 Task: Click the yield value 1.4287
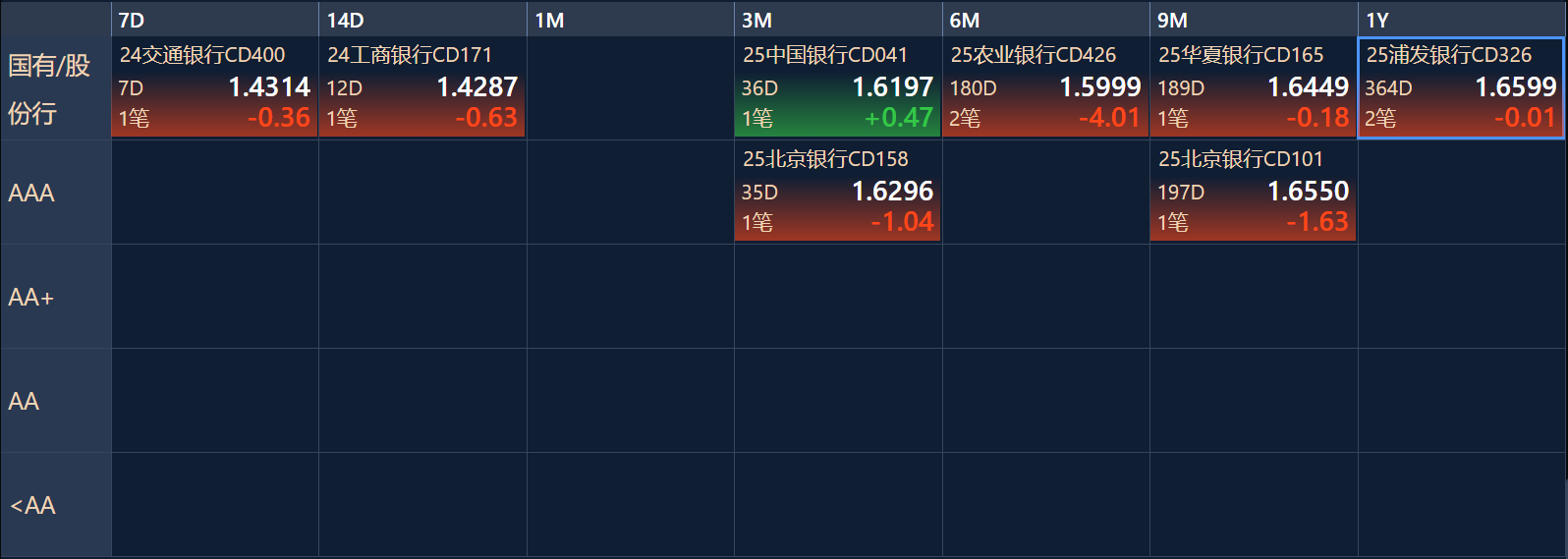pyautogui.click(x=476, y=87)
